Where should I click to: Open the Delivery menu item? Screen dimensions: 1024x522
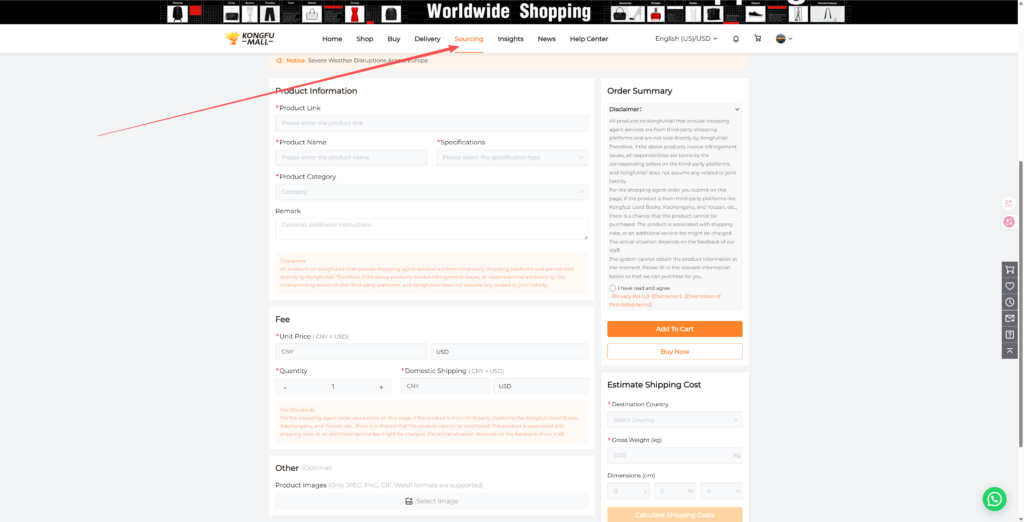[x=427, y=39]
